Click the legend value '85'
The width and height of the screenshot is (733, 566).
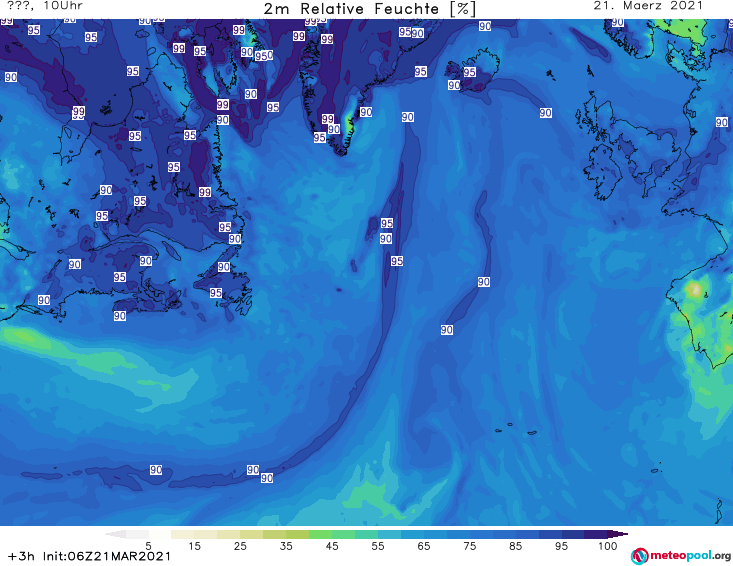point(516,546)
